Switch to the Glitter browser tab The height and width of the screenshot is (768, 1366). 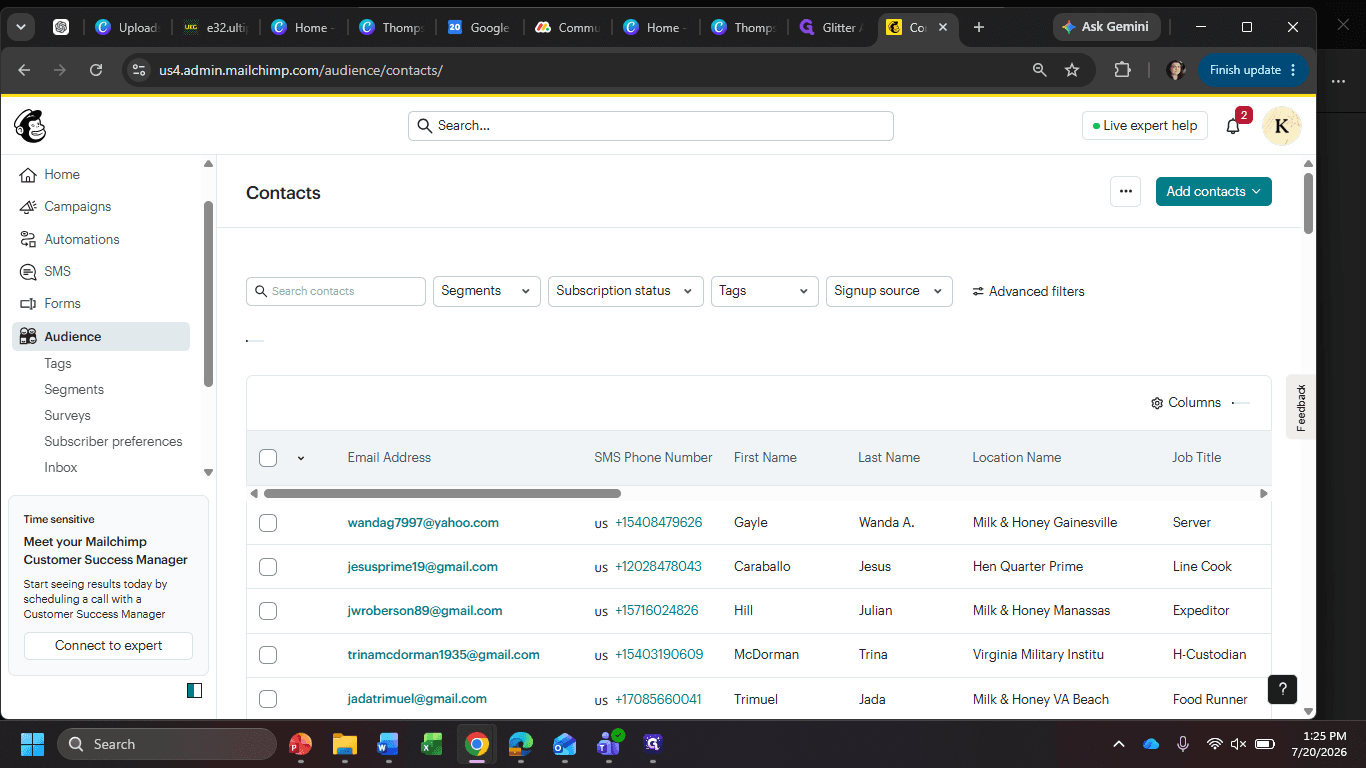click(x=831, y=28)
